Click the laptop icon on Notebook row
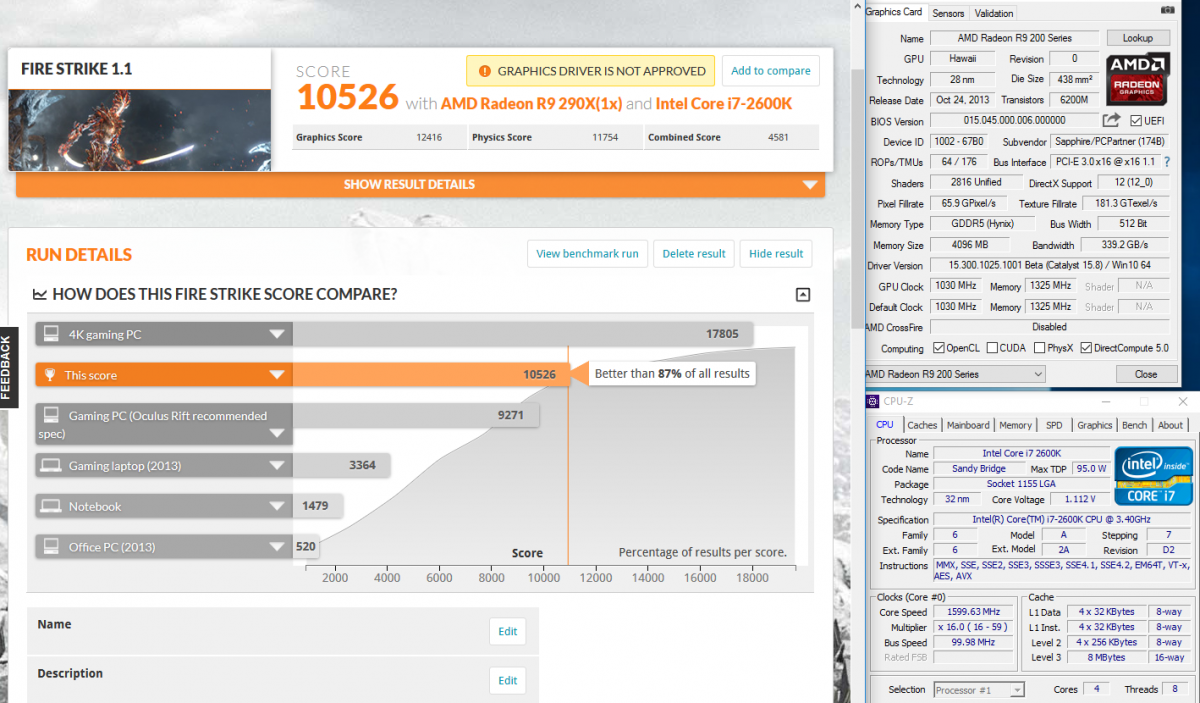 50,506
